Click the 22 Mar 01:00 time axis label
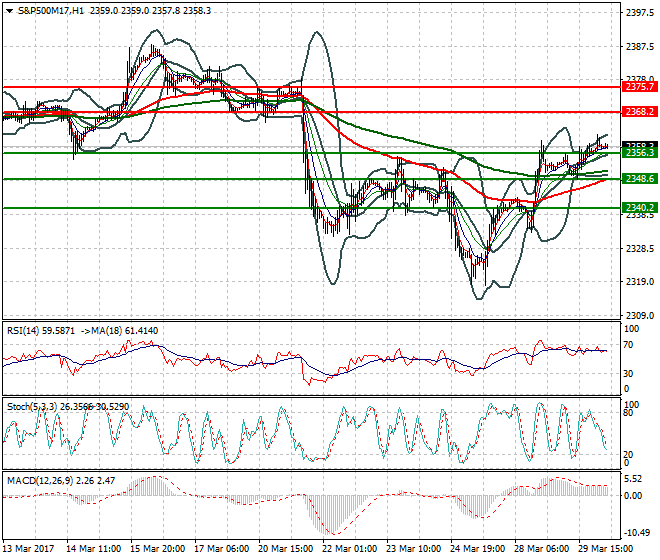 350,549
